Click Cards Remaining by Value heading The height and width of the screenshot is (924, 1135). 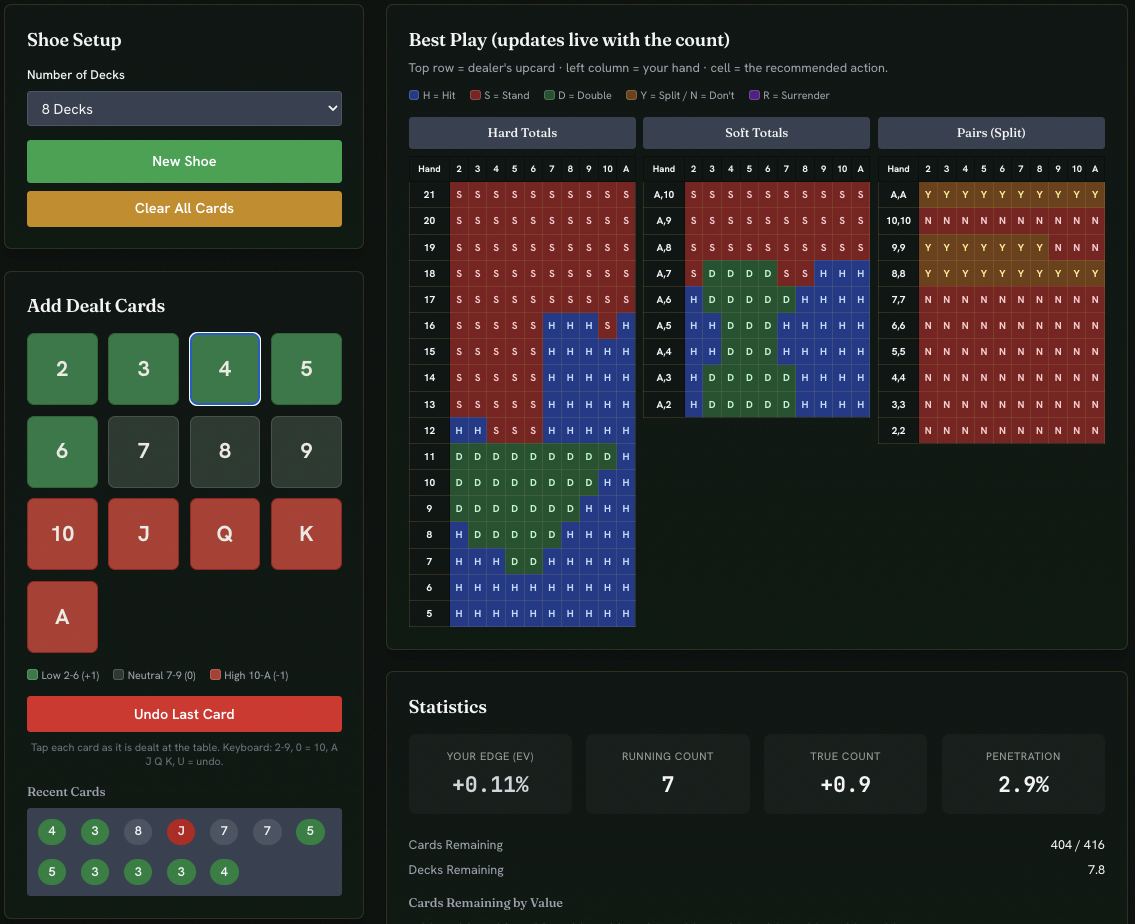[x=485, y=902]
